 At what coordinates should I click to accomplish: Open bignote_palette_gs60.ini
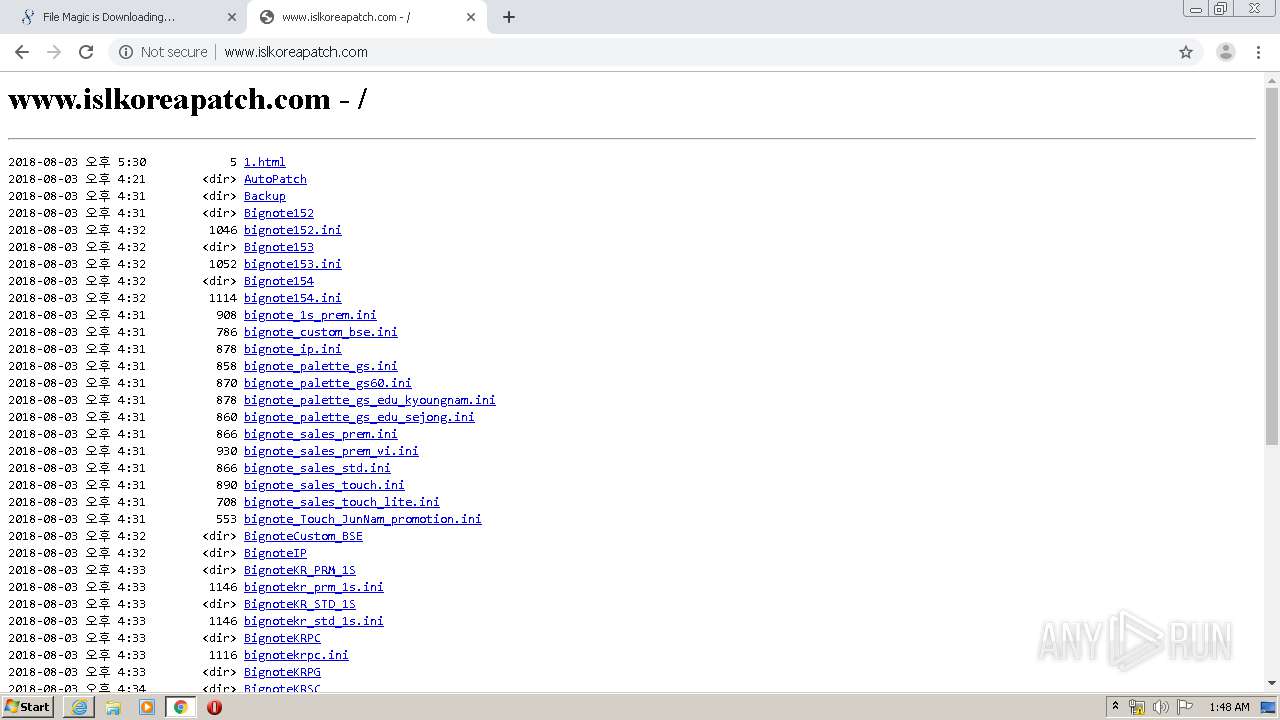tap(328, 383)
